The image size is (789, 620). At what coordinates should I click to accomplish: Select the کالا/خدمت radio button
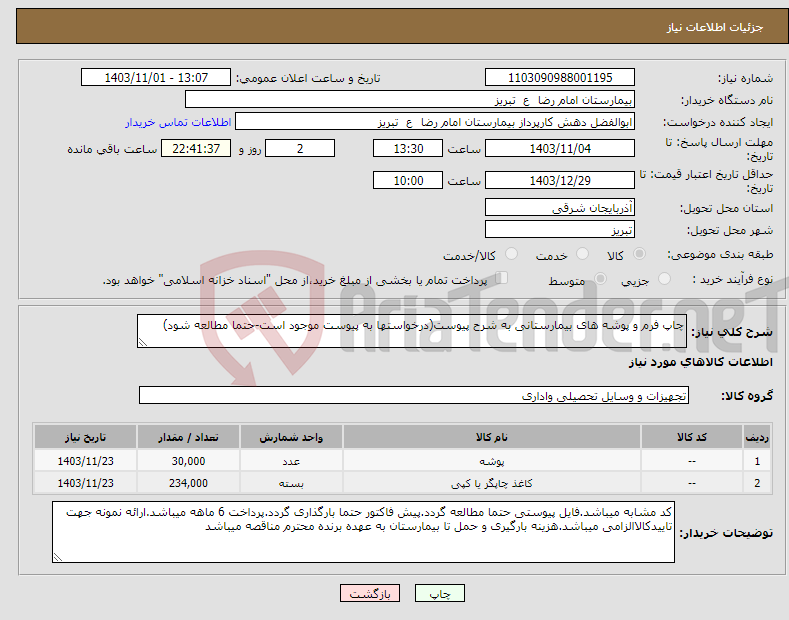511,254
